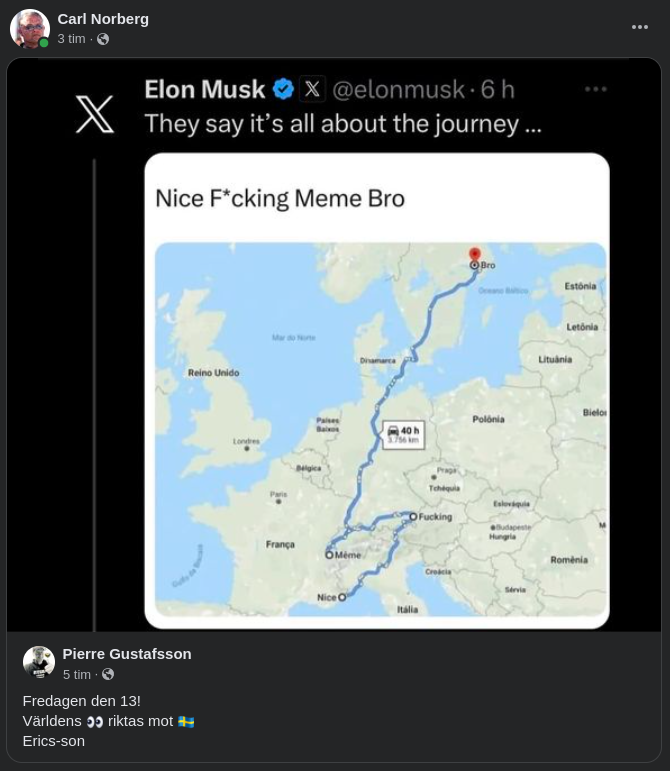Click the 40 h car route label
670x771 pixels.
pos(404,434)
